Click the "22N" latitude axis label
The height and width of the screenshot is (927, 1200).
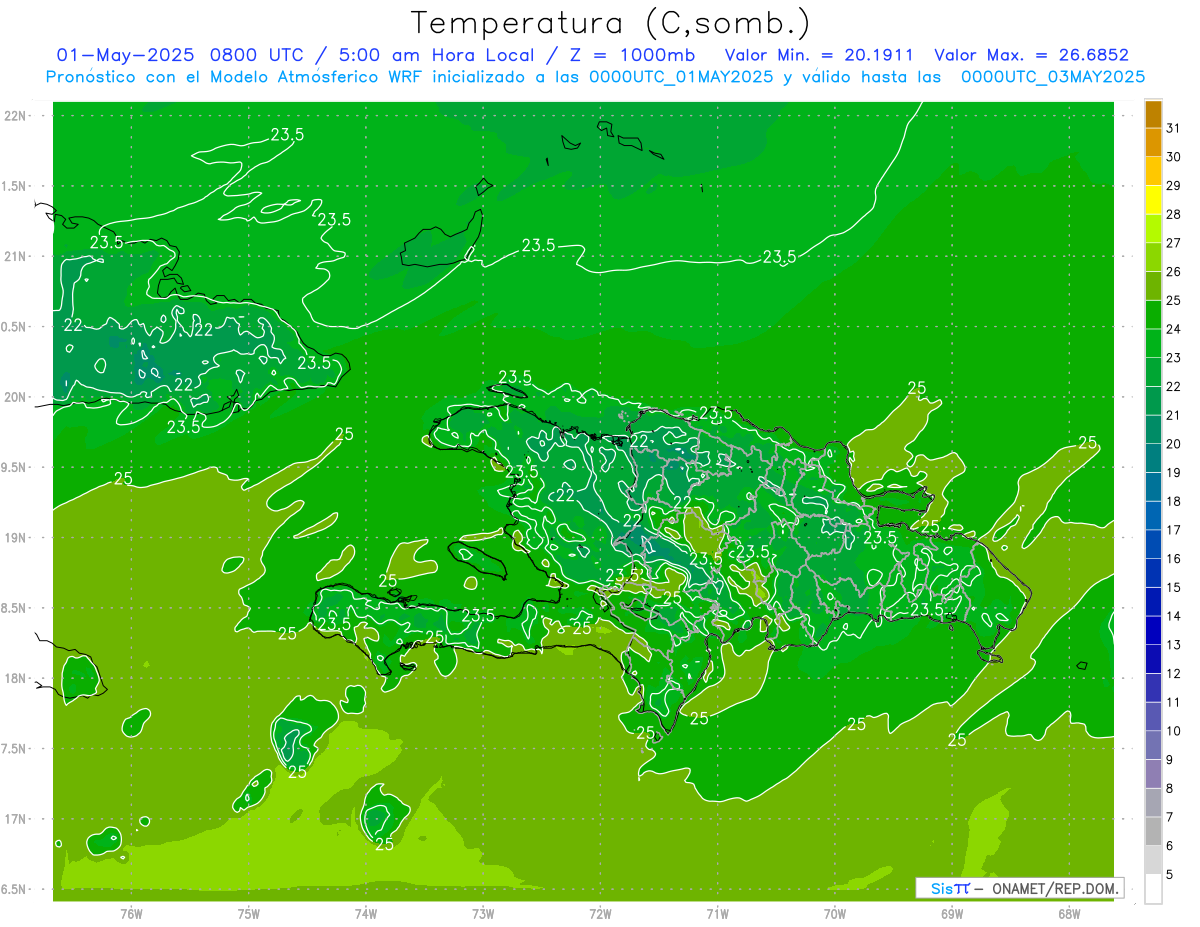click(x=15, y=116)
